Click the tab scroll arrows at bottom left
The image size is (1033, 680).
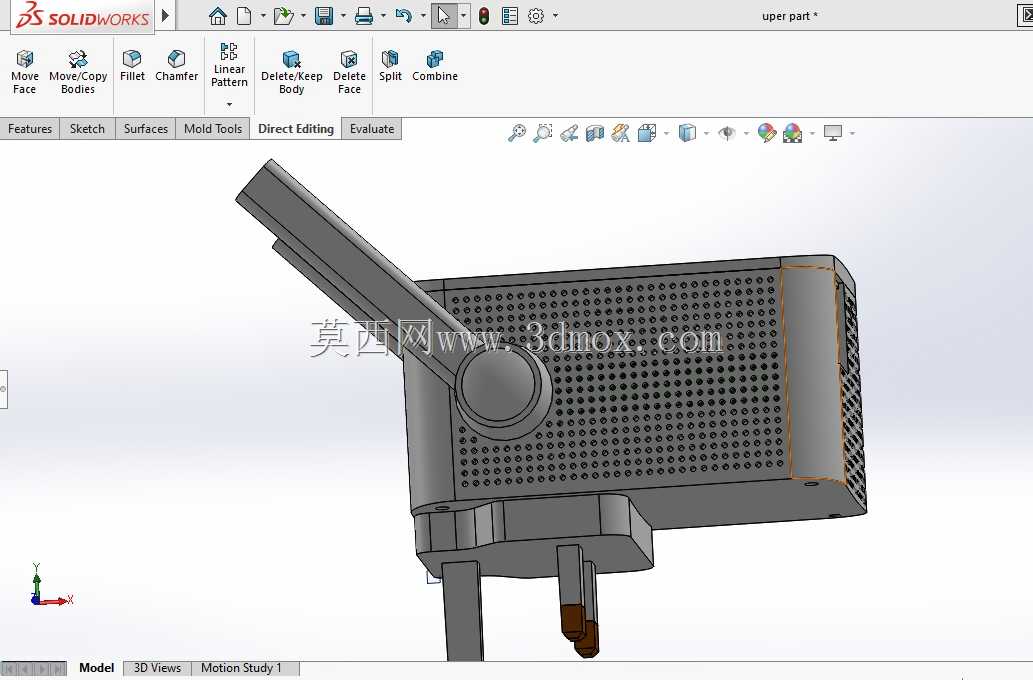pyautogui.click(x=33, y=669)
